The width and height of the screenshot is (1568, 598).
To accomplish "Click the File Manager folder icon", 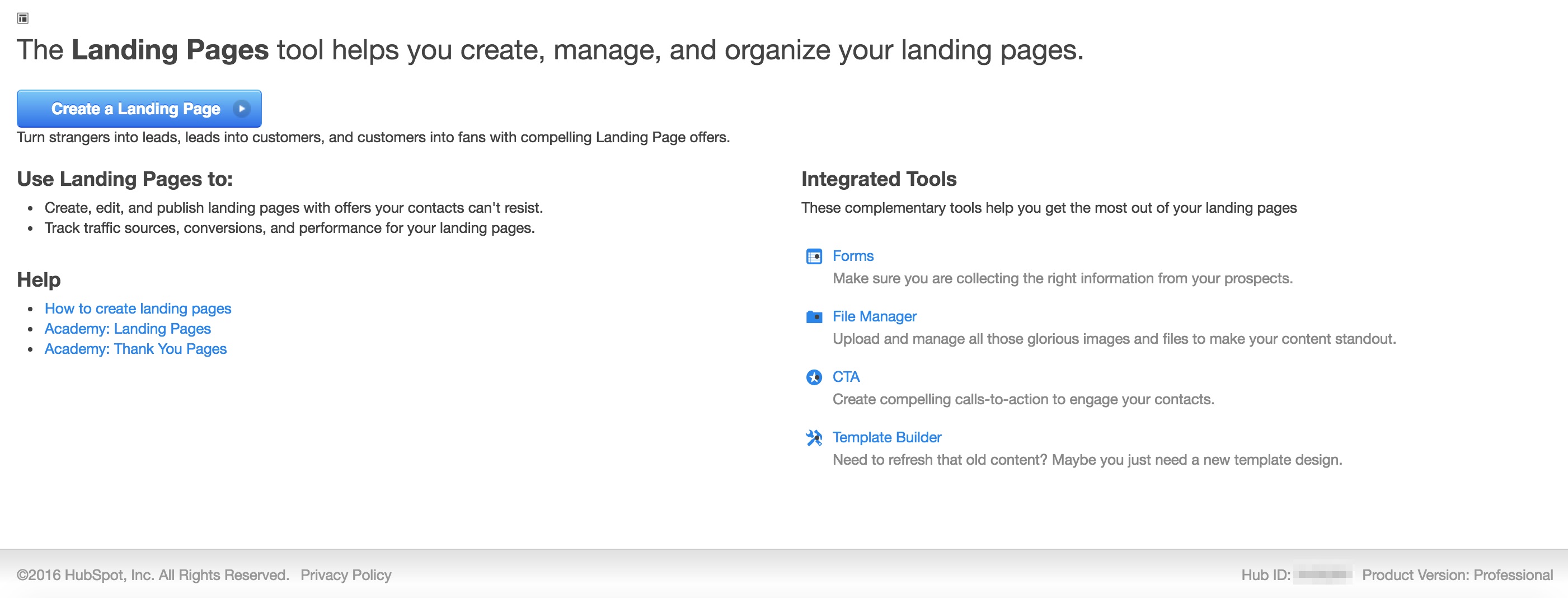I will click(x=813, y=317).
